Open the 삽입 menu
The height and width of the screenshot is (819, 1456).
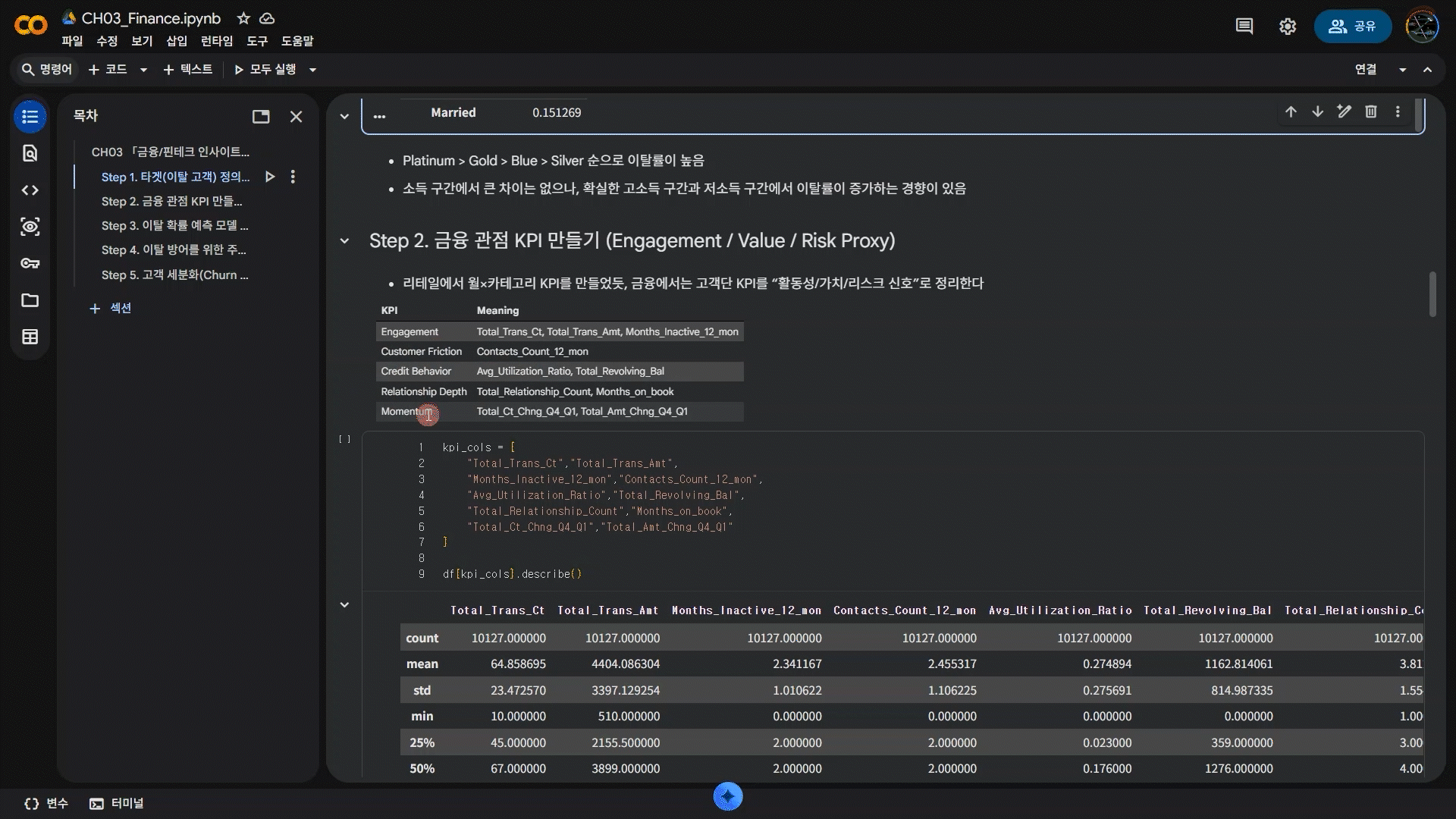click(x=177, y=41)
